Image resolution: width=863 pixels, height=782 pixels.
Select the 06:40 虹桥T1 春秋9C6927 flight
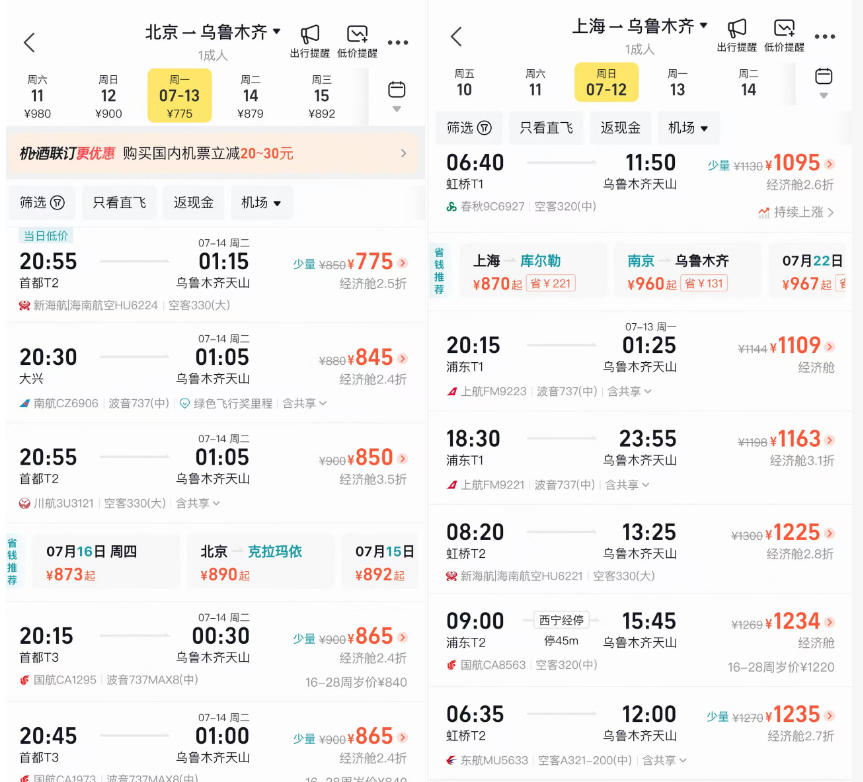[x=640, y=187]
